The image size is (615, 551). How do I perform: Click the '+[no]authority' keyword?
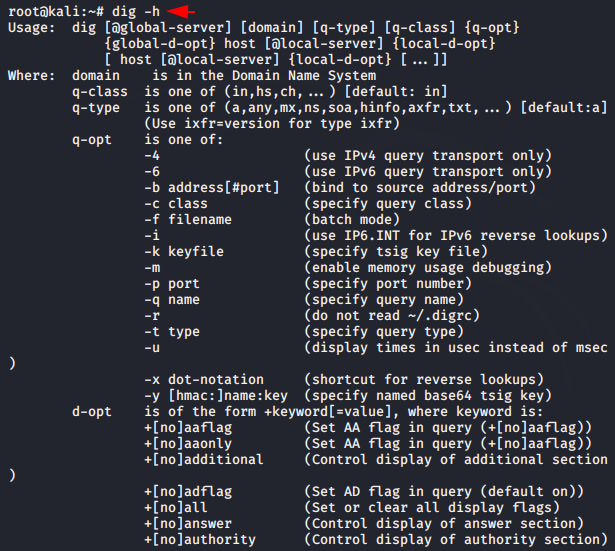click(200, 540)
